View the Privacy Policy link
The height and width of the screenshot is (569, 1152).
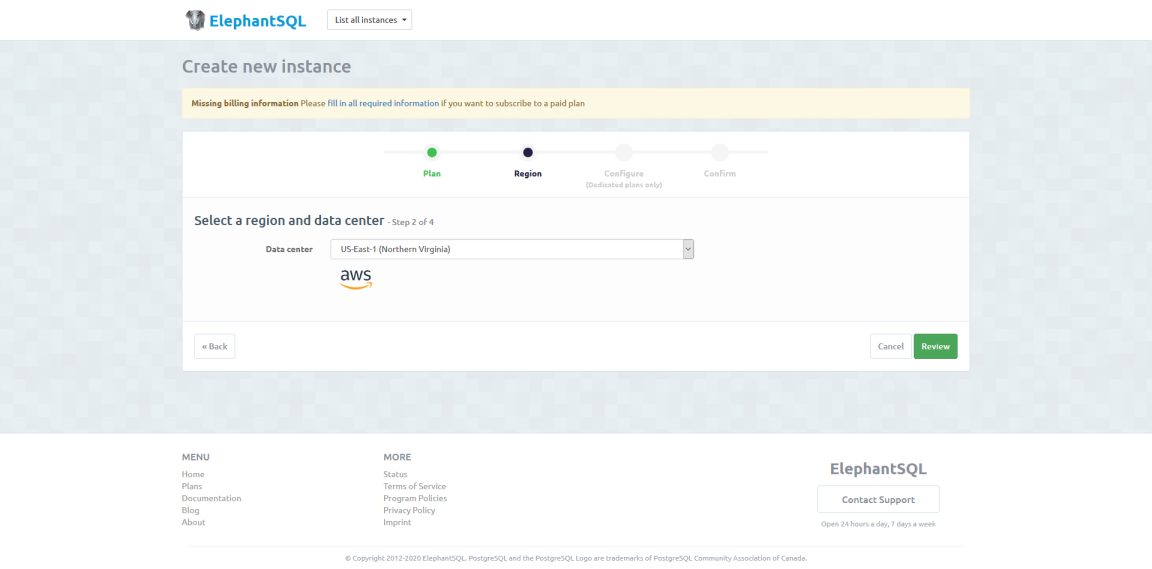(x=409, y=510)
